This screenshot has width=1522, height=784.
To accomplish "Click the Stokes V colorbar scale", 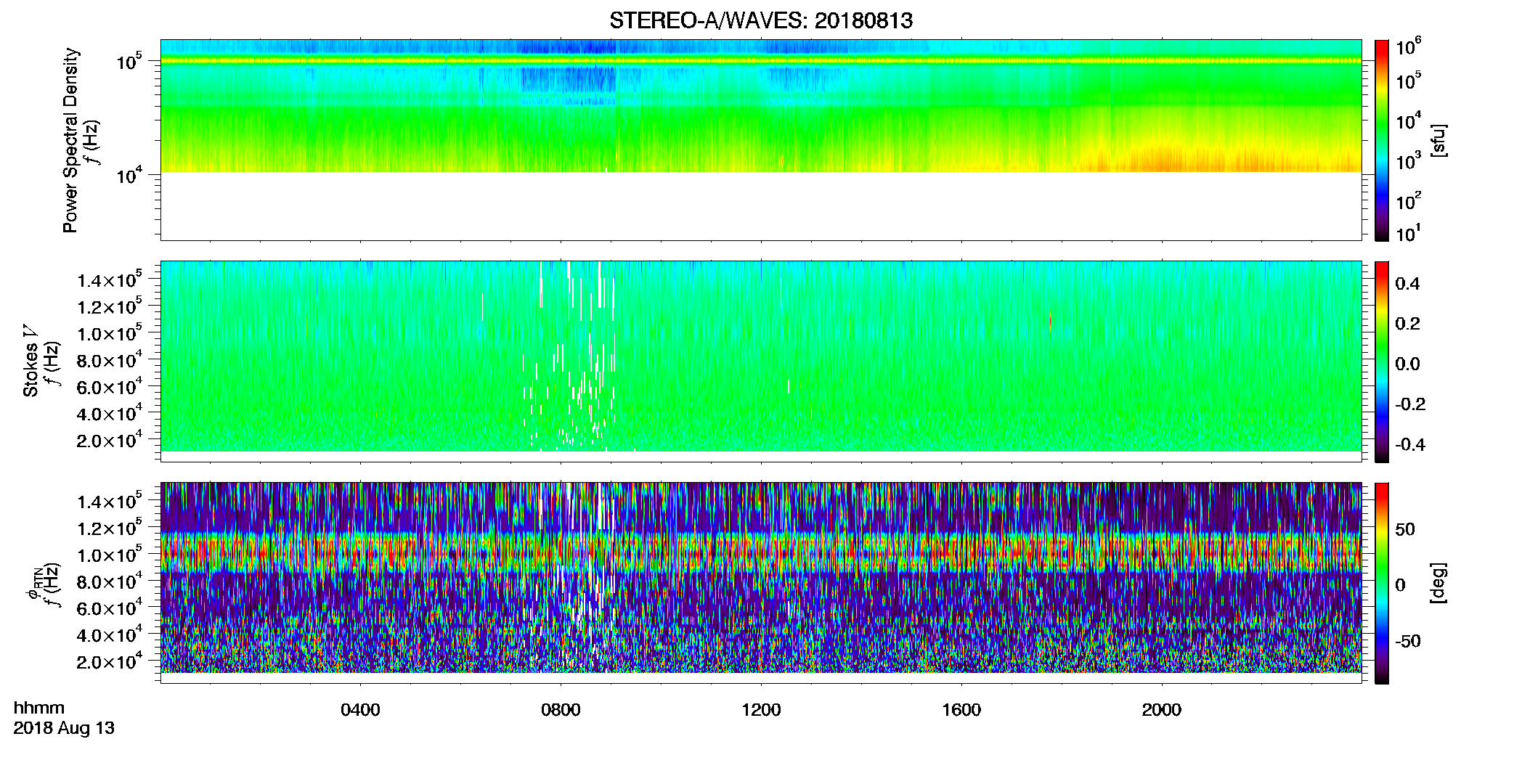I will point(1382,362).
